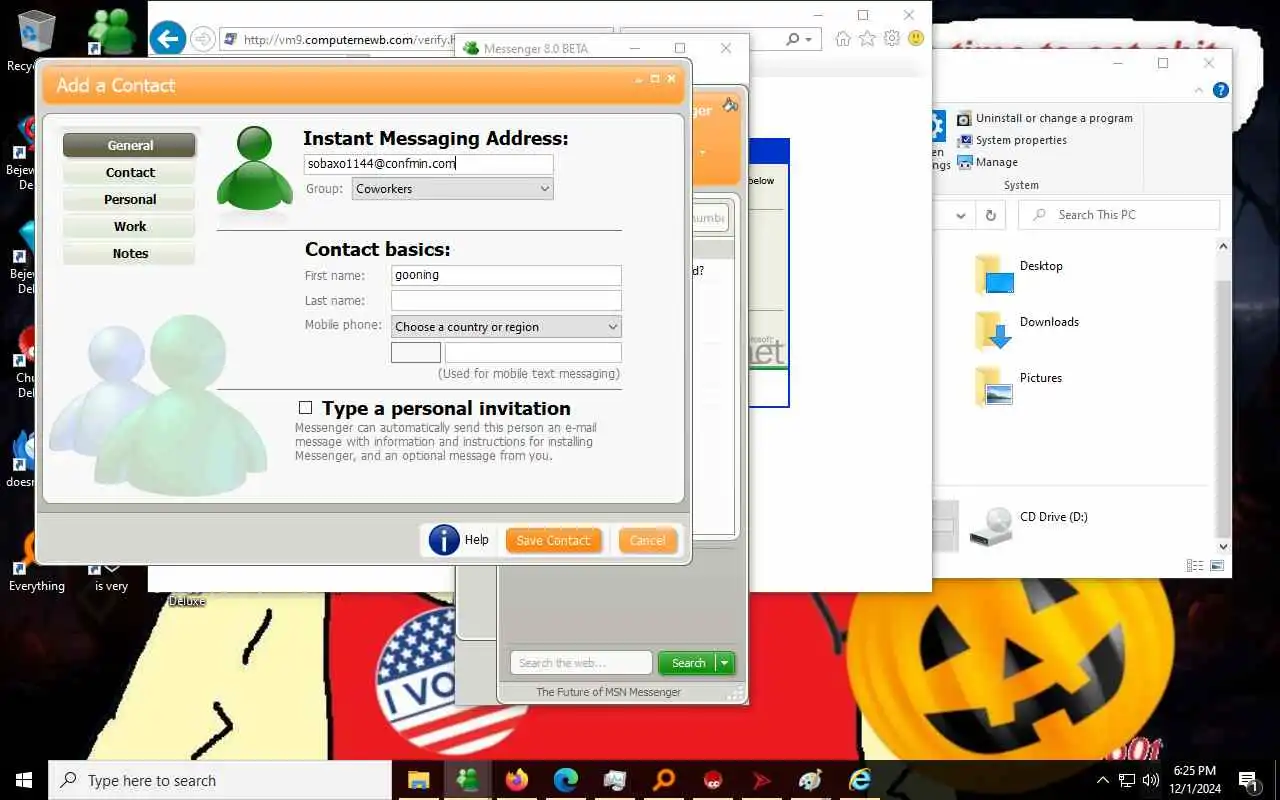Click the Instant Messaging Address field
This screenshot has width=1280, height=800.
pos(428,164)
